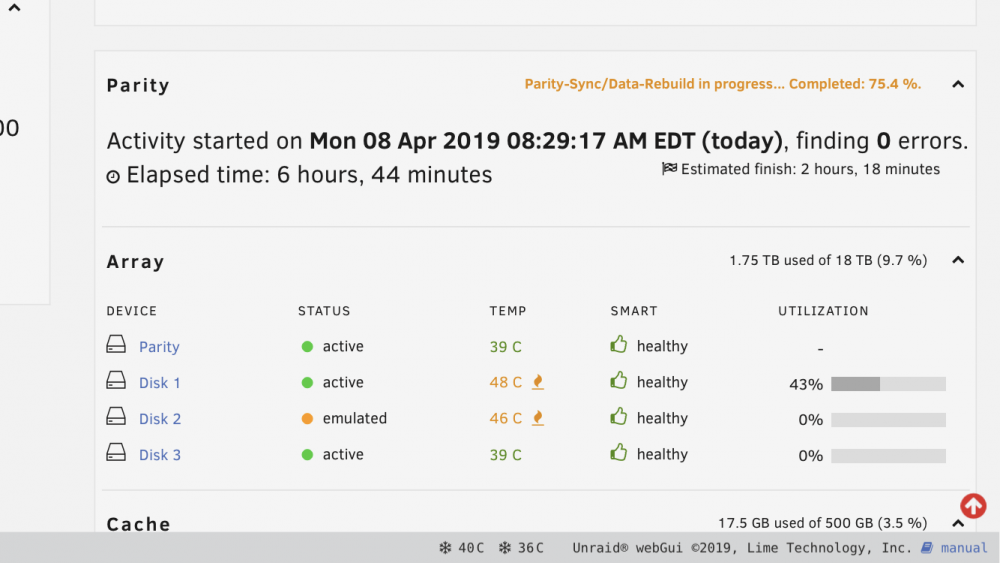Click the Disk 2 drive icon

coord(116,416)
